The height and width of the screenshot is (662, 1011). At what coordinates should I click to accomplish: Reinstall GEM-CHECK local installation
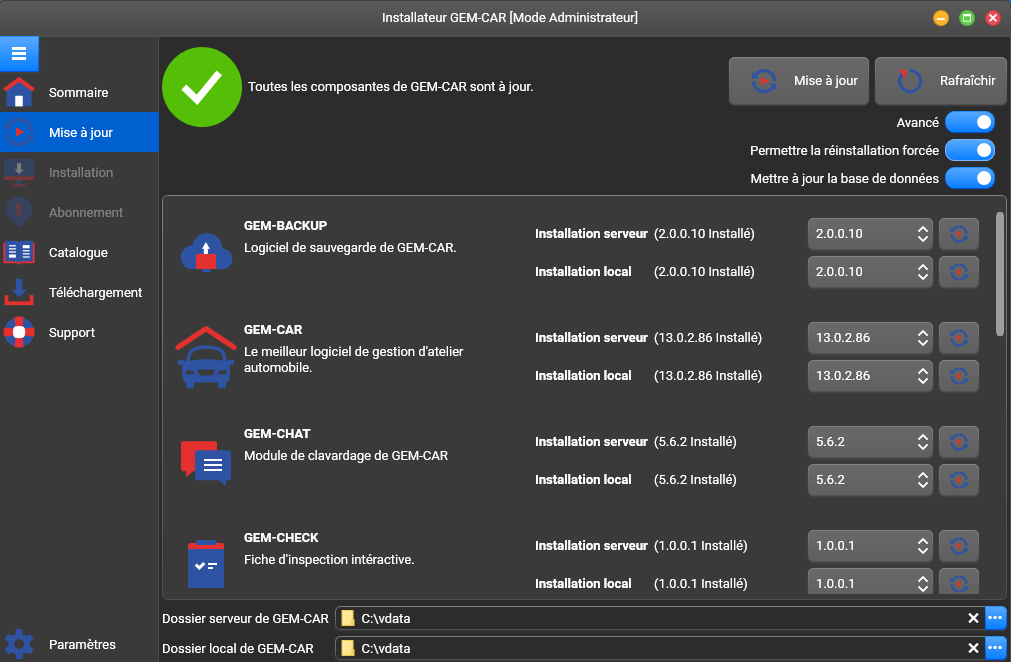[x=959, y=581]
